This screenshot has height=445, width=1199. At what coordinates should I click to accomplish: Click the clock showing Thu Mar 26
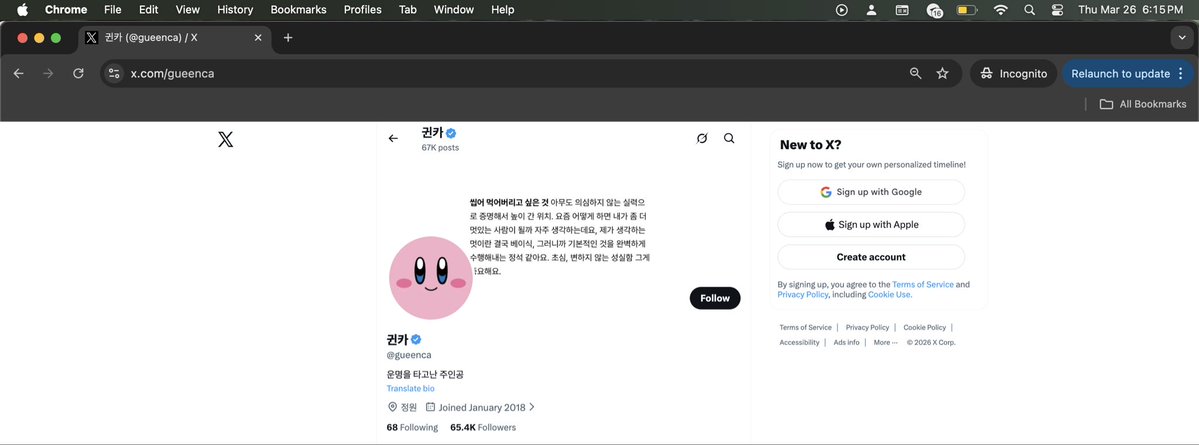point(1130,9)
